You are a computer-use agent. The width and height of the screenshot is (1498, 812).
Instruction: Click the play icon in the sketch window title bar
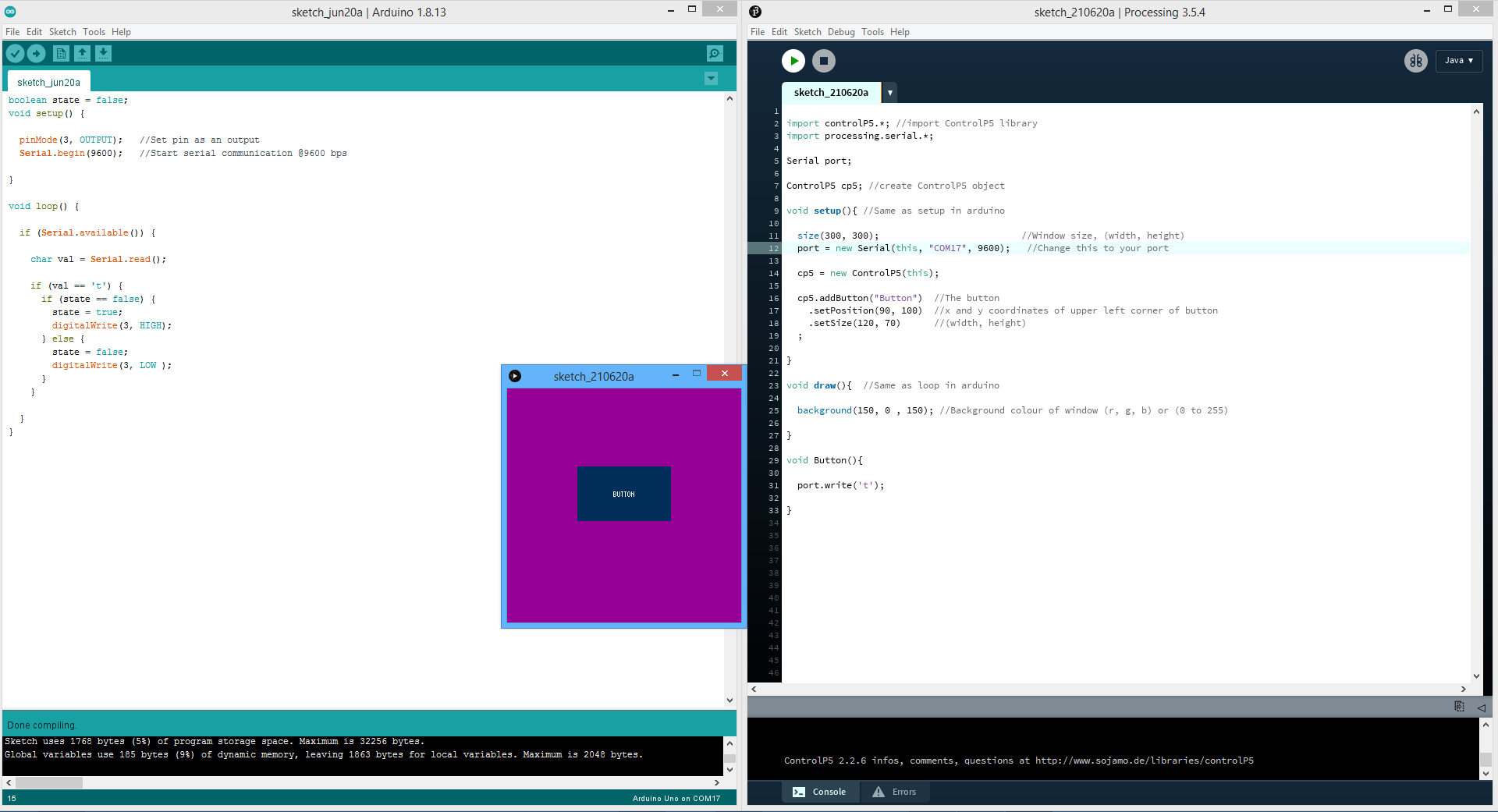pos(515,376)
